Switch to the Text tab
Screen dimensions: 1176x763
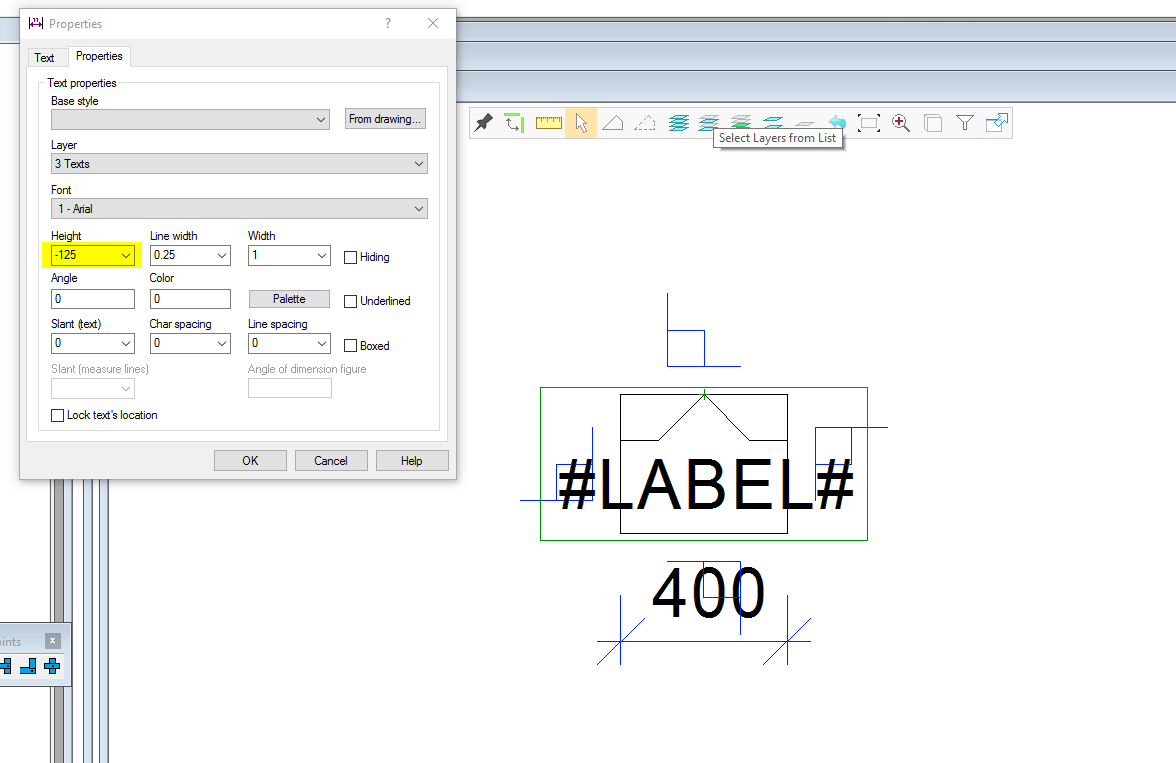point(46,57)
